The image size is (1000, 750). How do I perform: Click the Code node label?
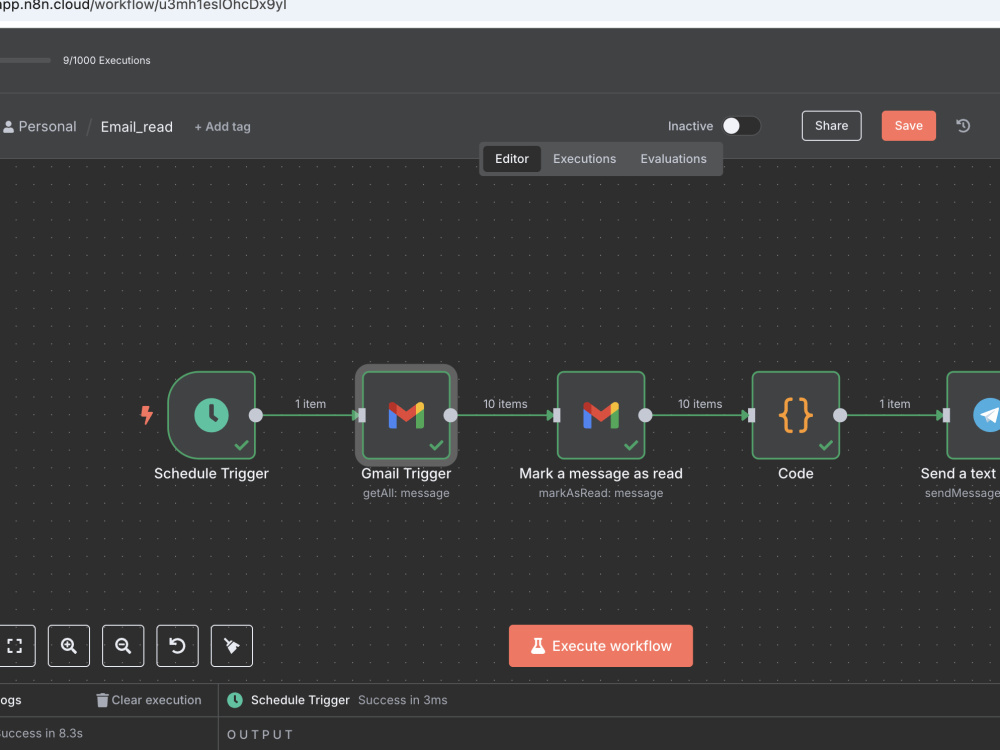pos(795,473)
